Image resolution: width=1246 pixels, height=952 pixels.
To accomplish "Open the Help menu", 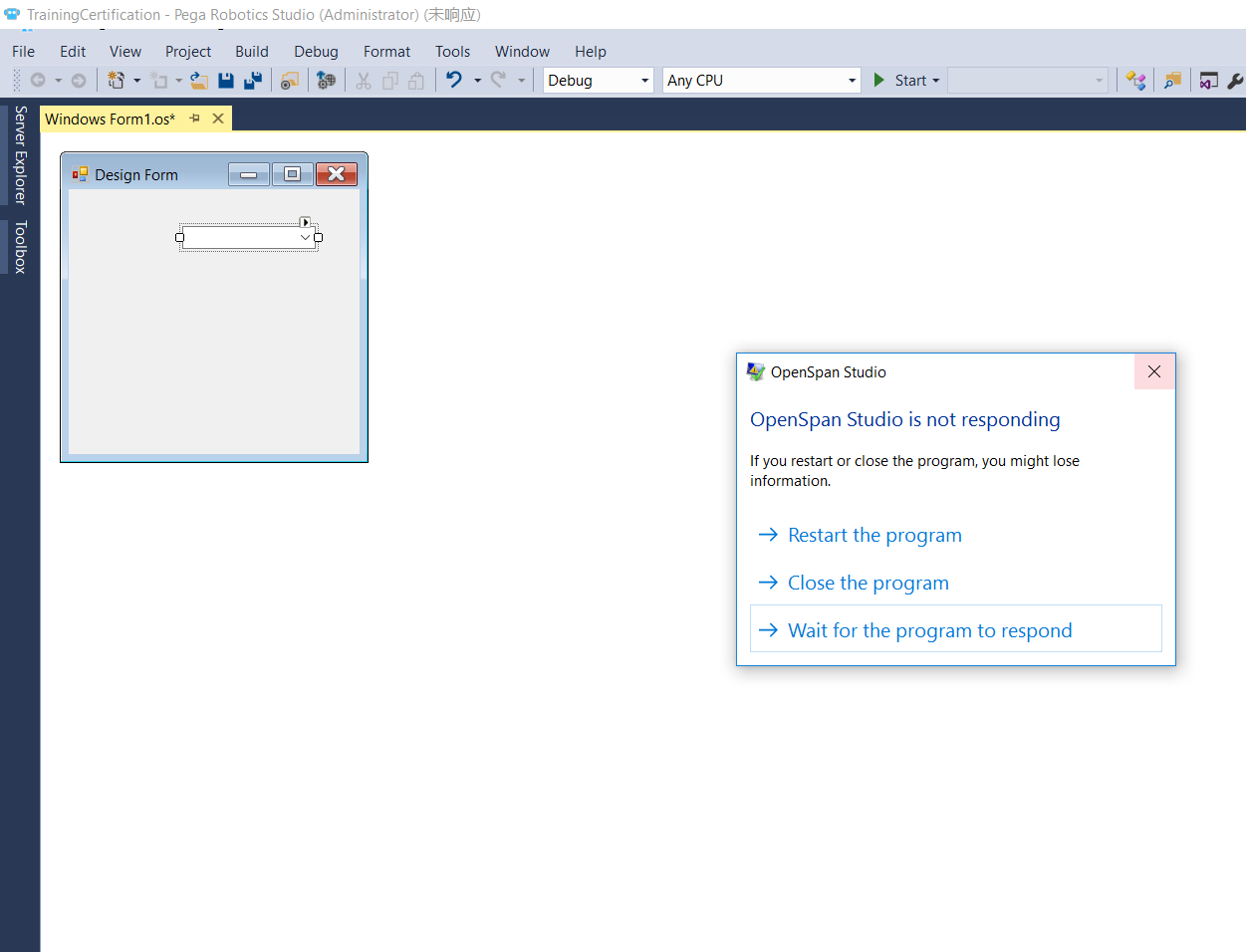I will (x=590, y=52).
